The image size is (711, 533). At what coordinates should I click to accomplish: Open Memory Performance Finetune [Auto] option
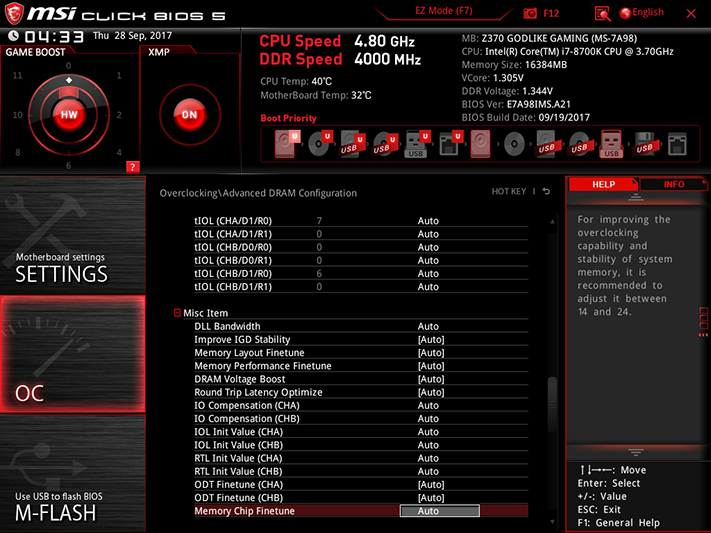click(x=431, y=366)
